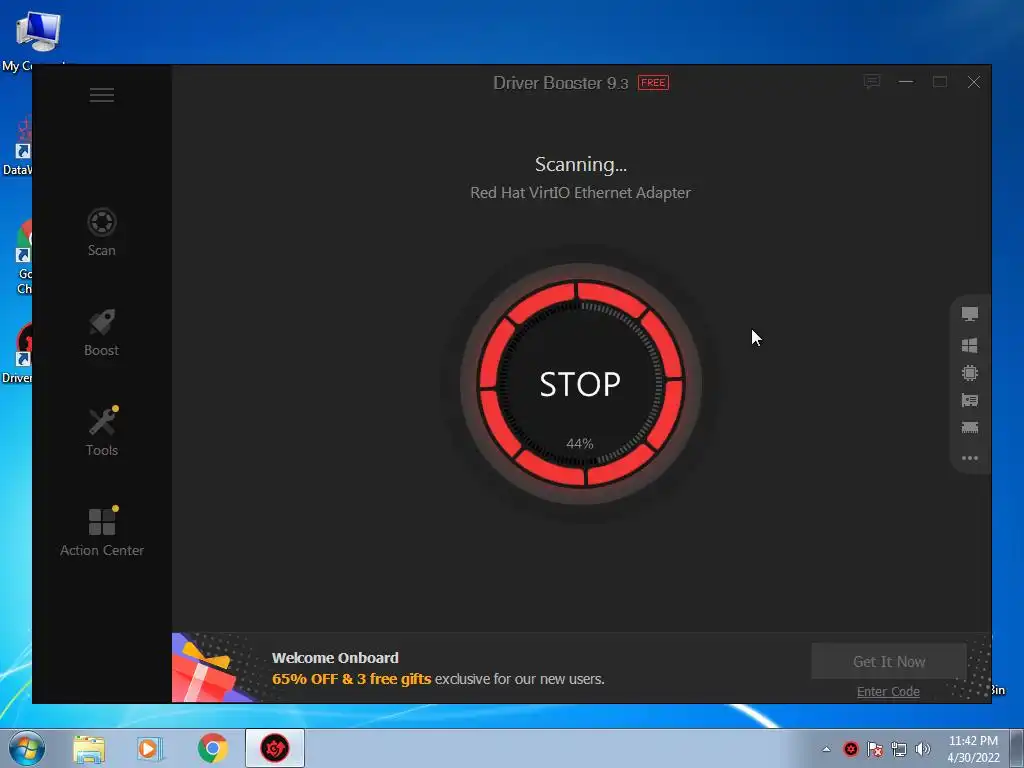Image resolution: width=1024 pixels, height=768 pixels.
Task: Minimize the Driver Booster window
Action: 906,82
